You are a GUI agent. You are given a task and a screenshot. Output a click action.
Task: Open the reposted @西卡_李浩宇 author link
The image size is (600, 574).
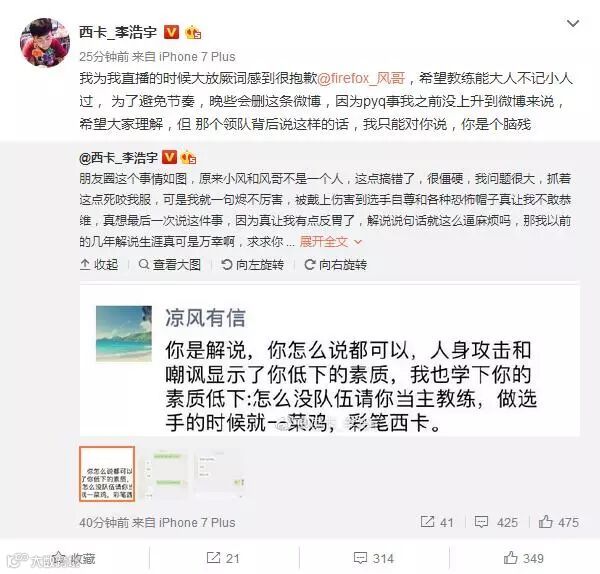click(118, 157)
